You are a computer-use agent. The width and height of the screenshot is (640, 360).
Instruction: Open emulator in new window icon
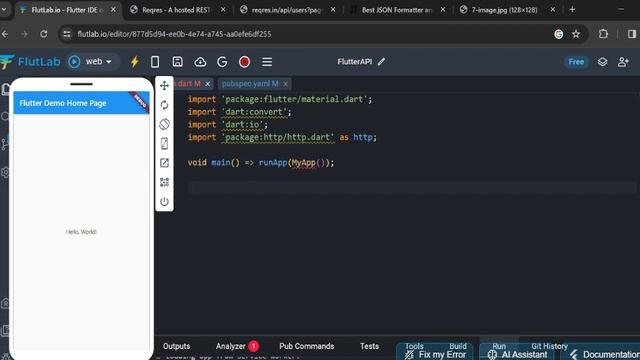[164, 163]
